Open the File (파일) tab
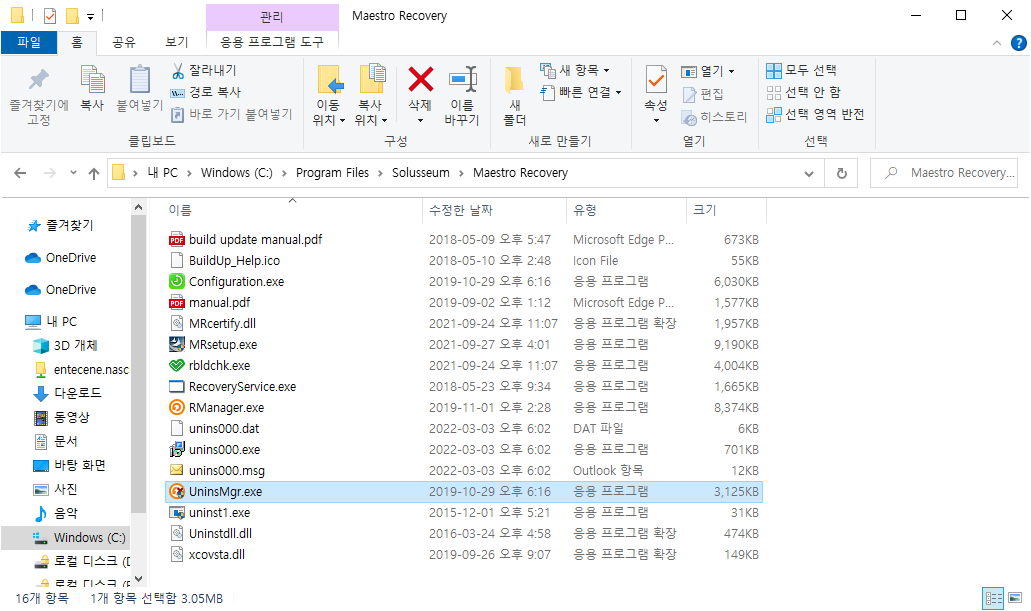 coord(29,42)
